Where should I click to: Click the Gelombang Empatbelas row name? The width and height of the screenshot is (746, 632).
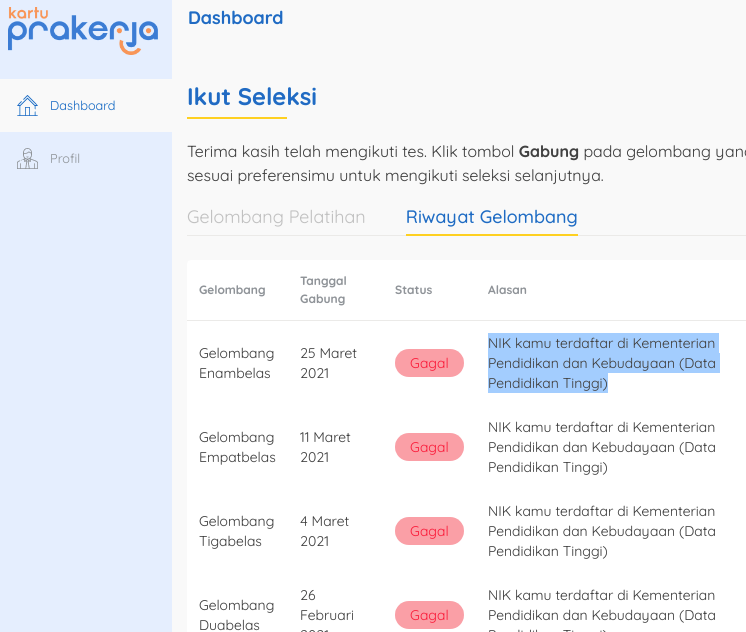(237, 447)
